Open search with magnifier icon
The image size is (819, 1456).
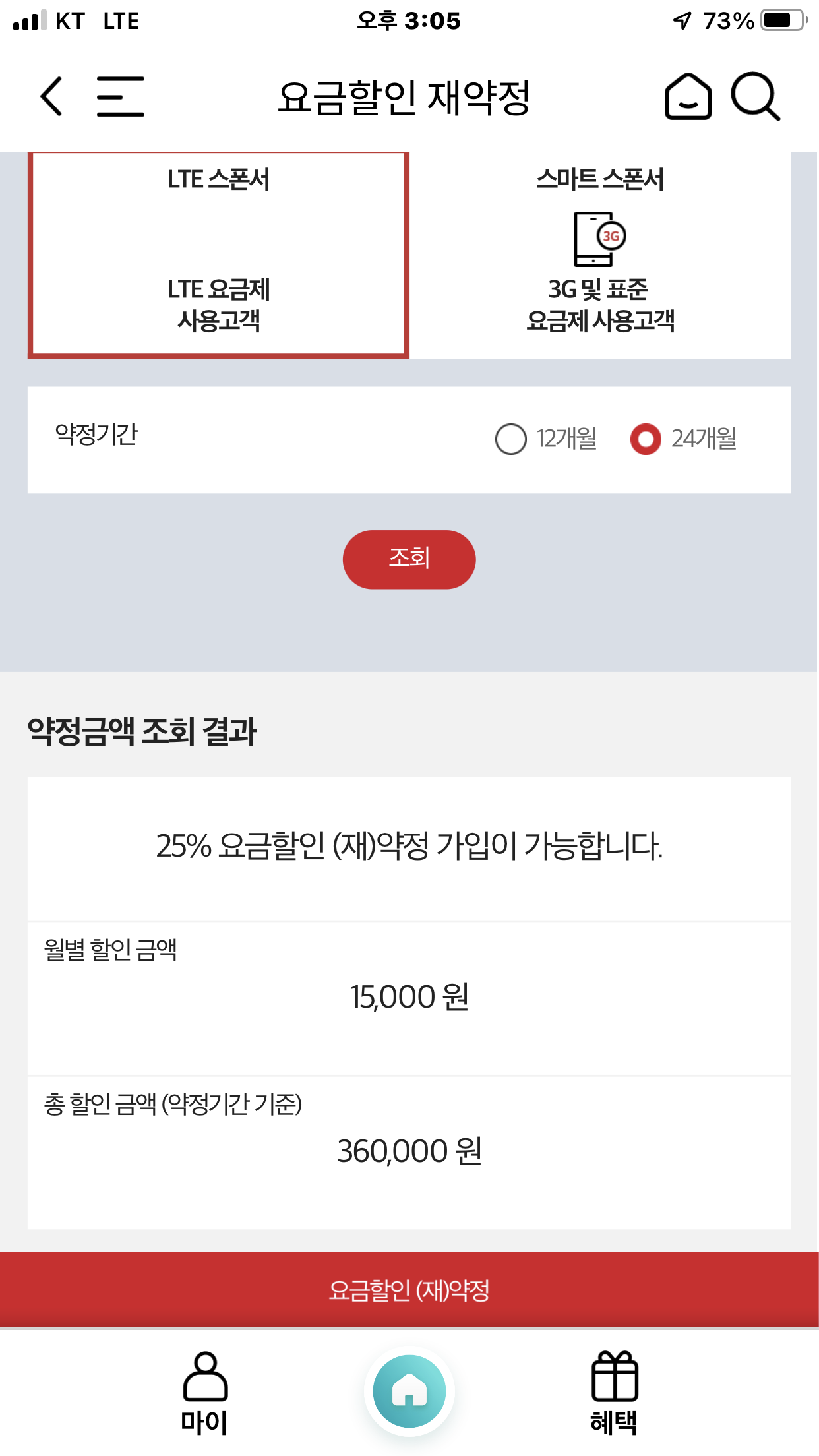(756, 96)
